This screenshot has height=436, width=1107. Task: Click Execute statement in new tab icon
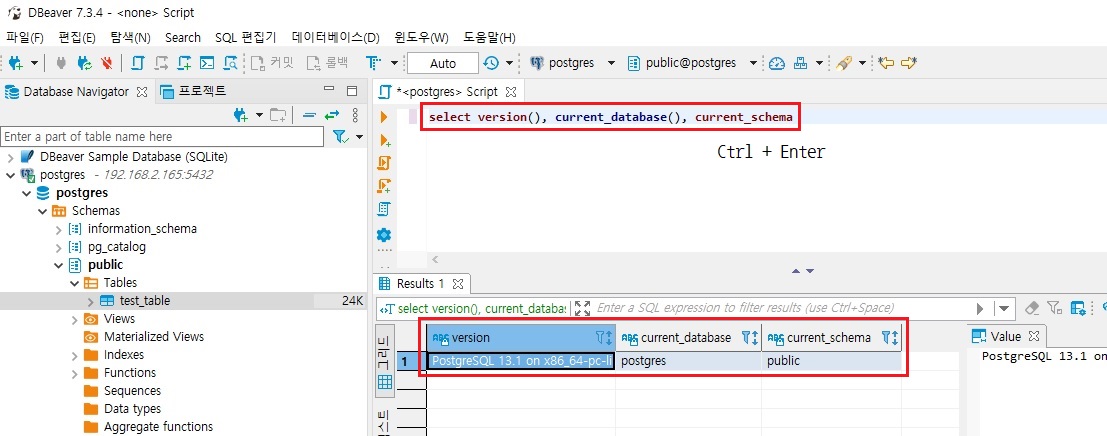pos(385,140)
